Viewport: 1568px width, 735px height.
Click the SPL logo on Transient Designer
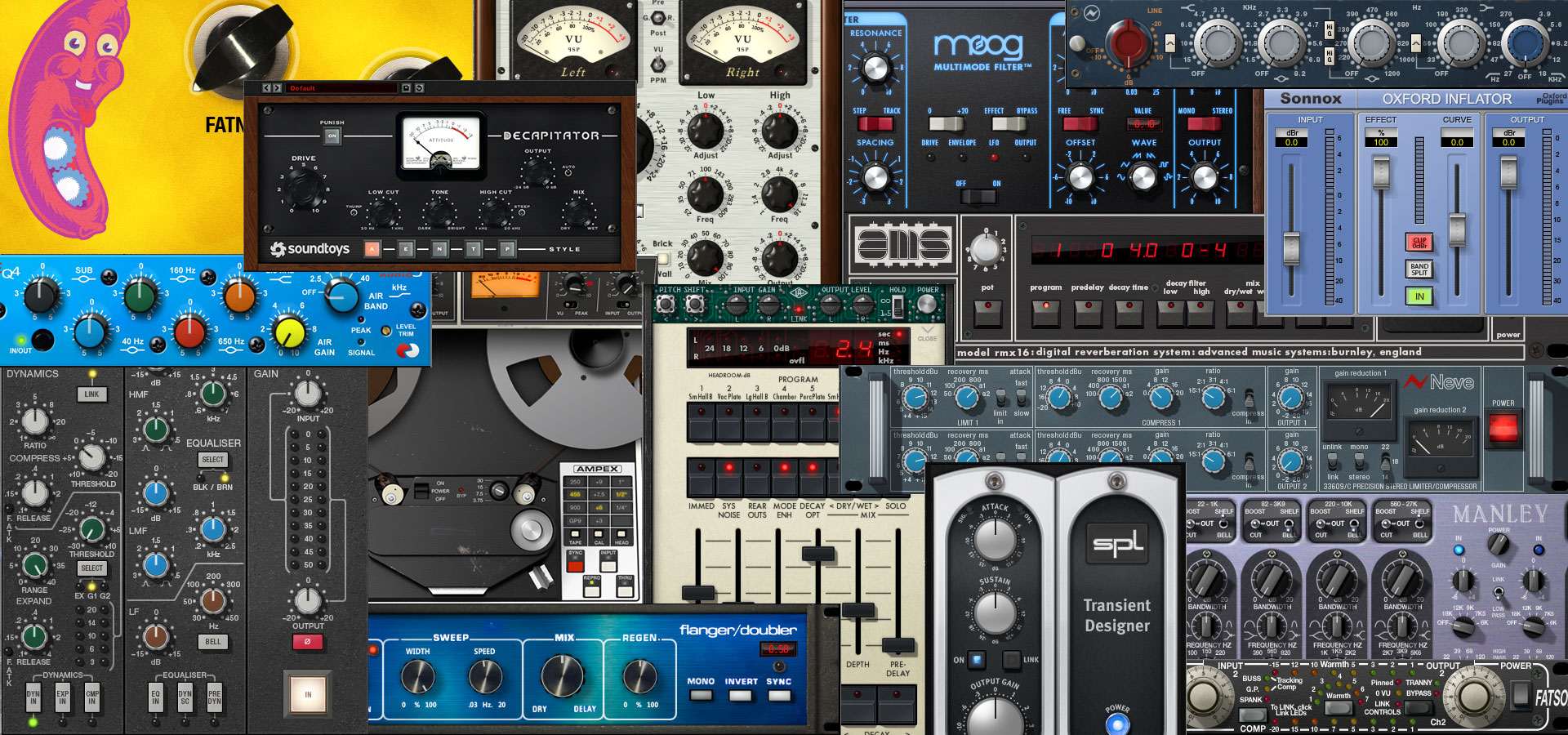point(1118,543)
